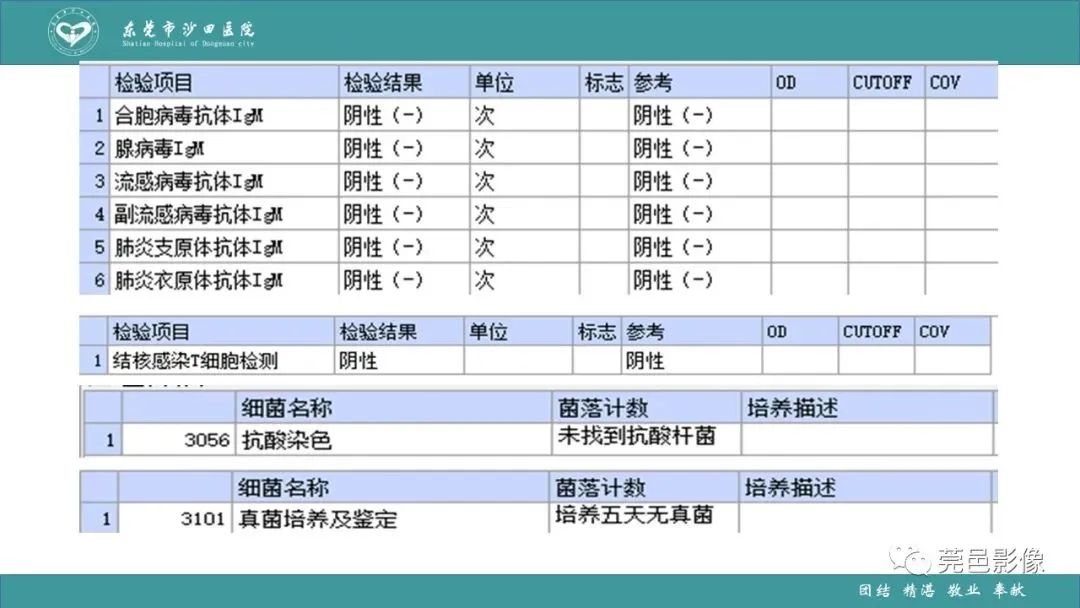Click the hospital name 东莞市沙田医院 title

[188, 29]
